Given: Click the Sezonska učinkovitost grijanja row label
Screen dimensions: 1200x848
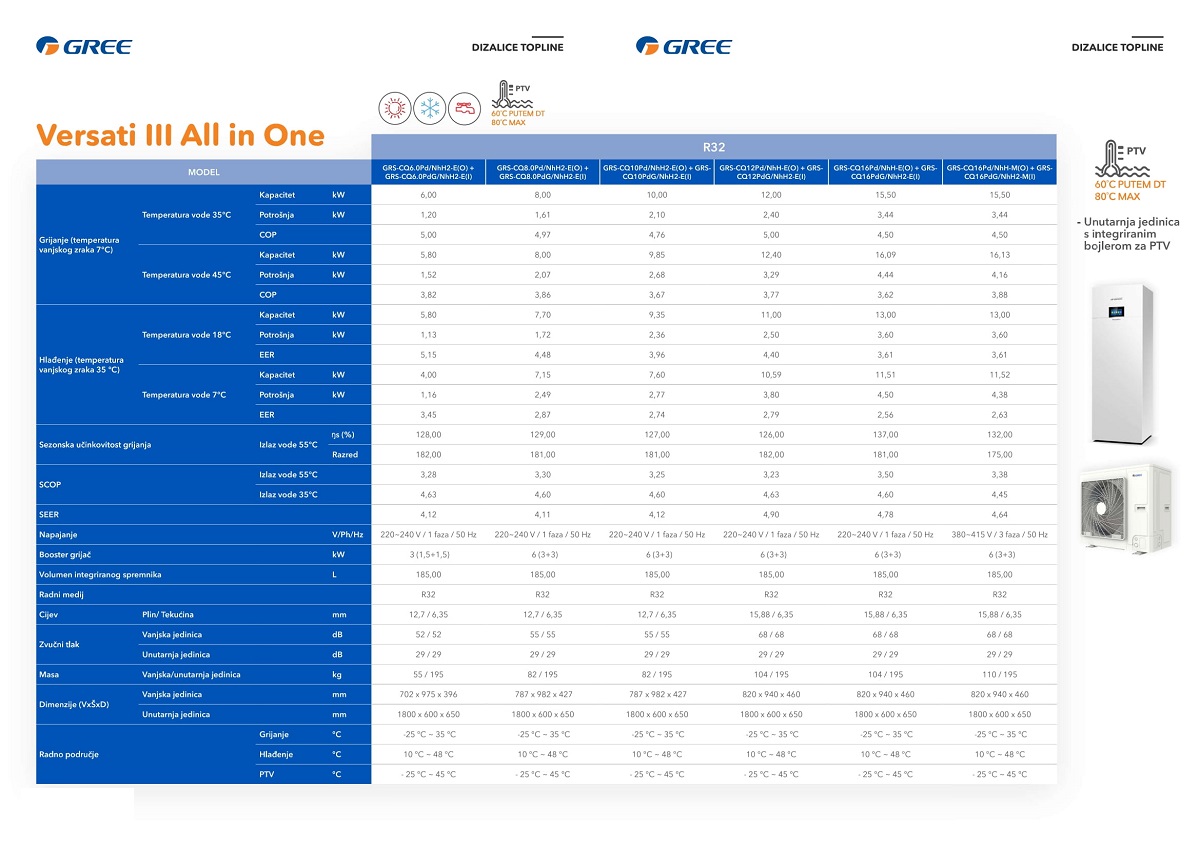Looking at the screenshot, I should click(x=95, y=445).
